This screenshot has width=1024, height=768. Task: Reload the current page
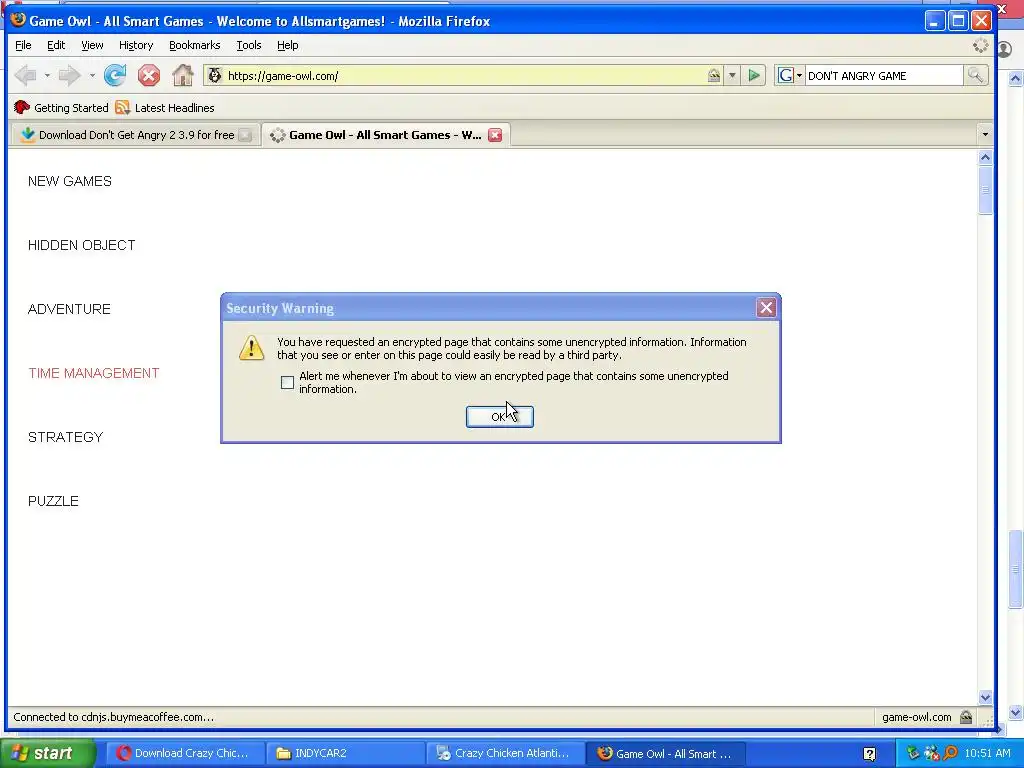point(115,76)
